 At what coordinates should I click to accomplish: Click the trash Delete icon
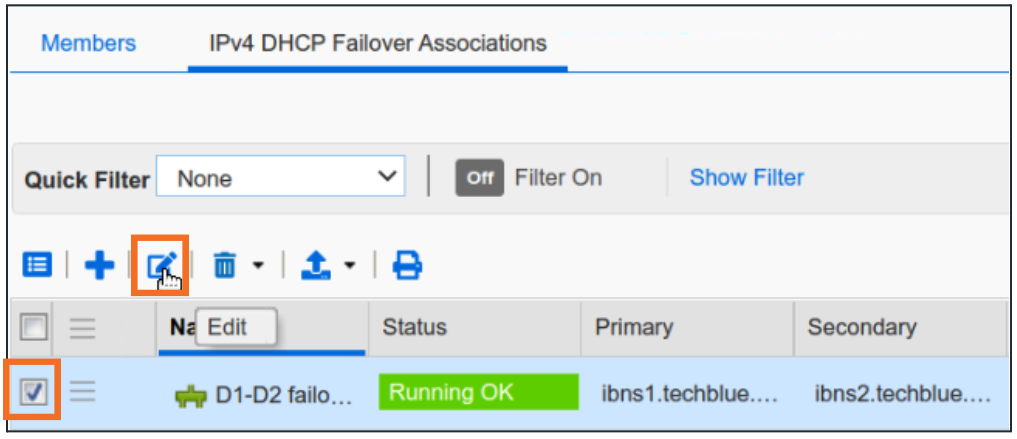225,265
